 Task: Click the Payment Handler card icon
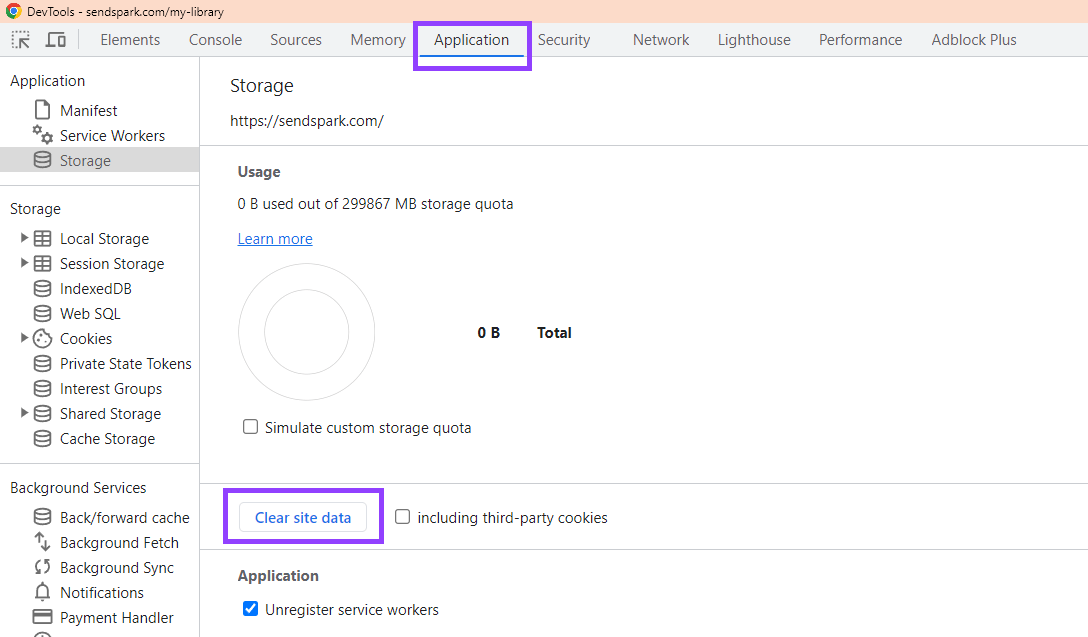click(x=42, y=617)
